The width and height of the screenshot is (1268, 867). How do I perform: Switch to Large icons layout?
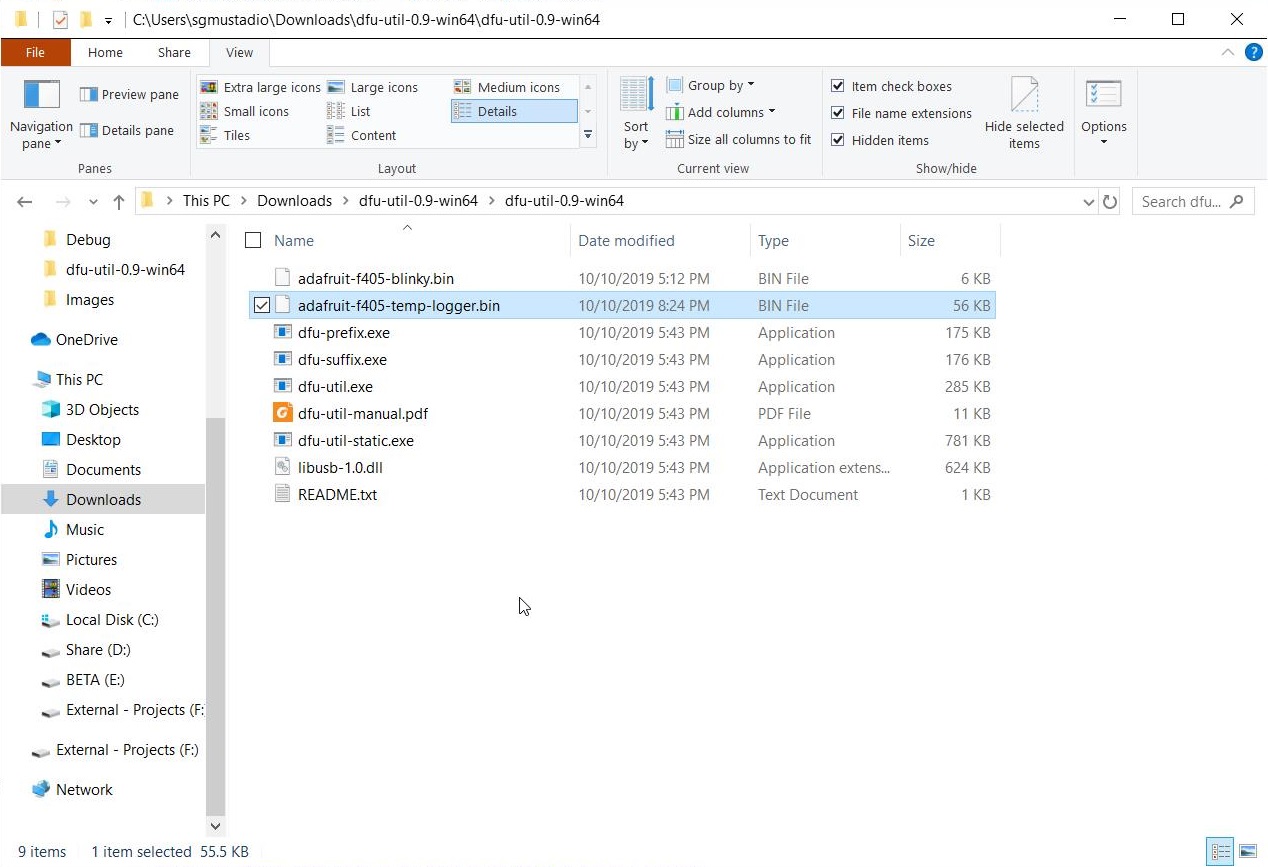(x=386, y=87)
